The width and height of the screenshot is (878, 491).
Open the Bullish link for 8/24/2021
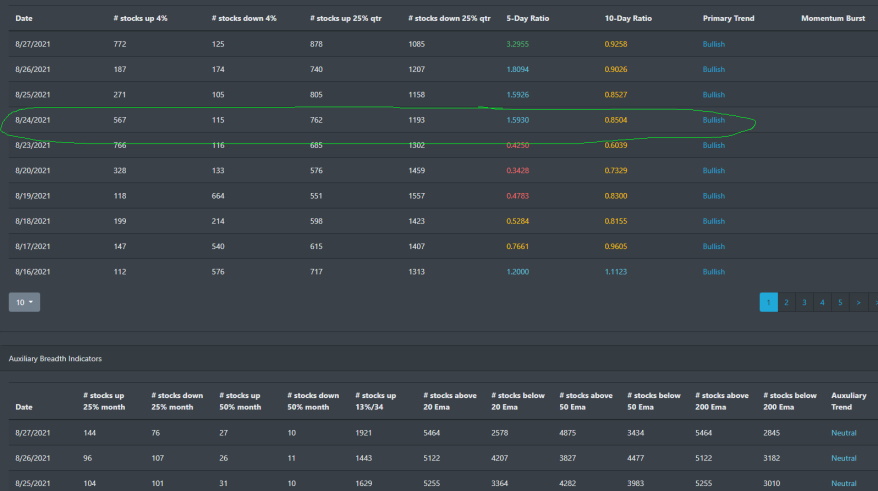(714, 120)
